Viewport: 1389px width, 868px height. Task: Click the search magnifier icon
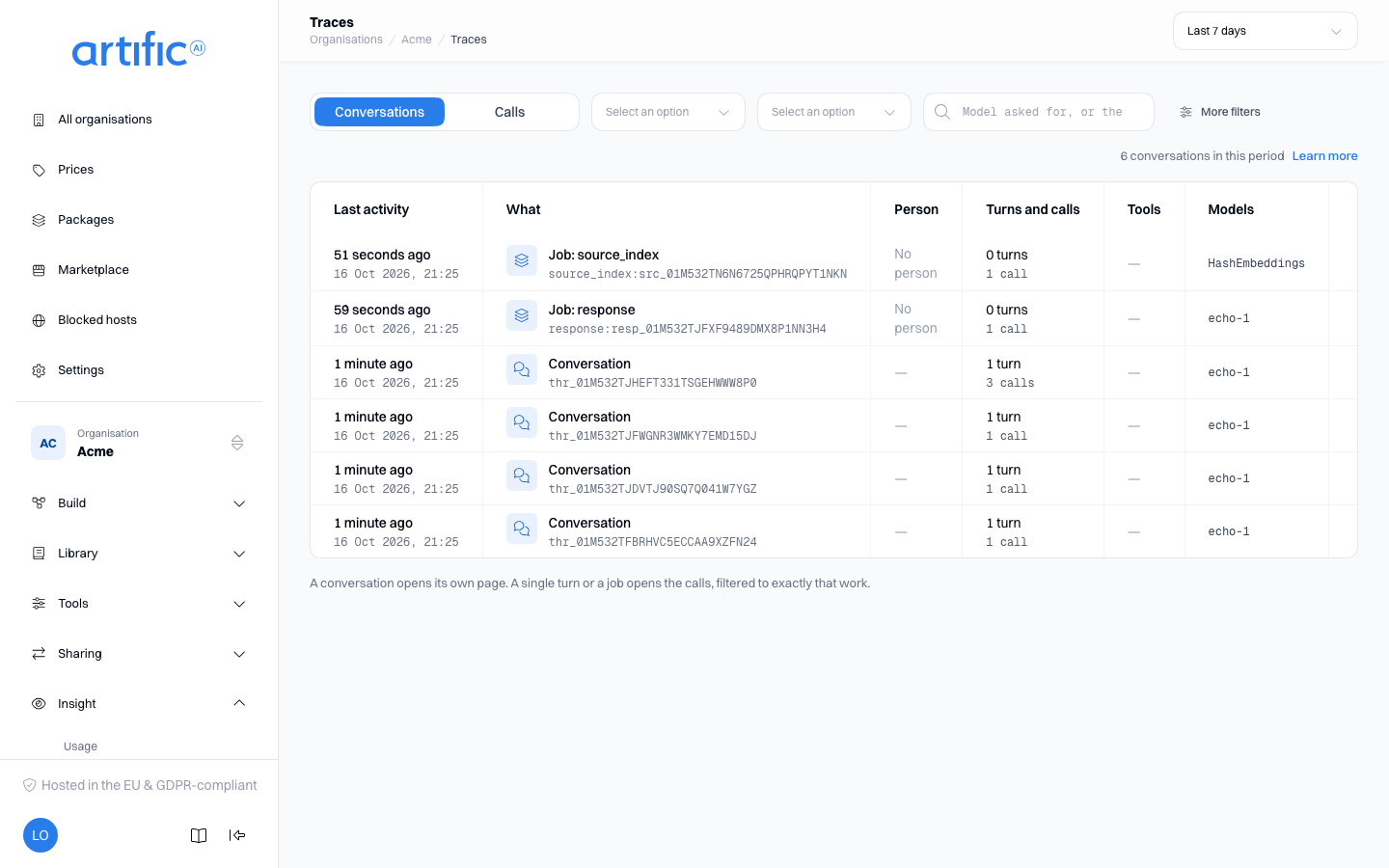942,112
